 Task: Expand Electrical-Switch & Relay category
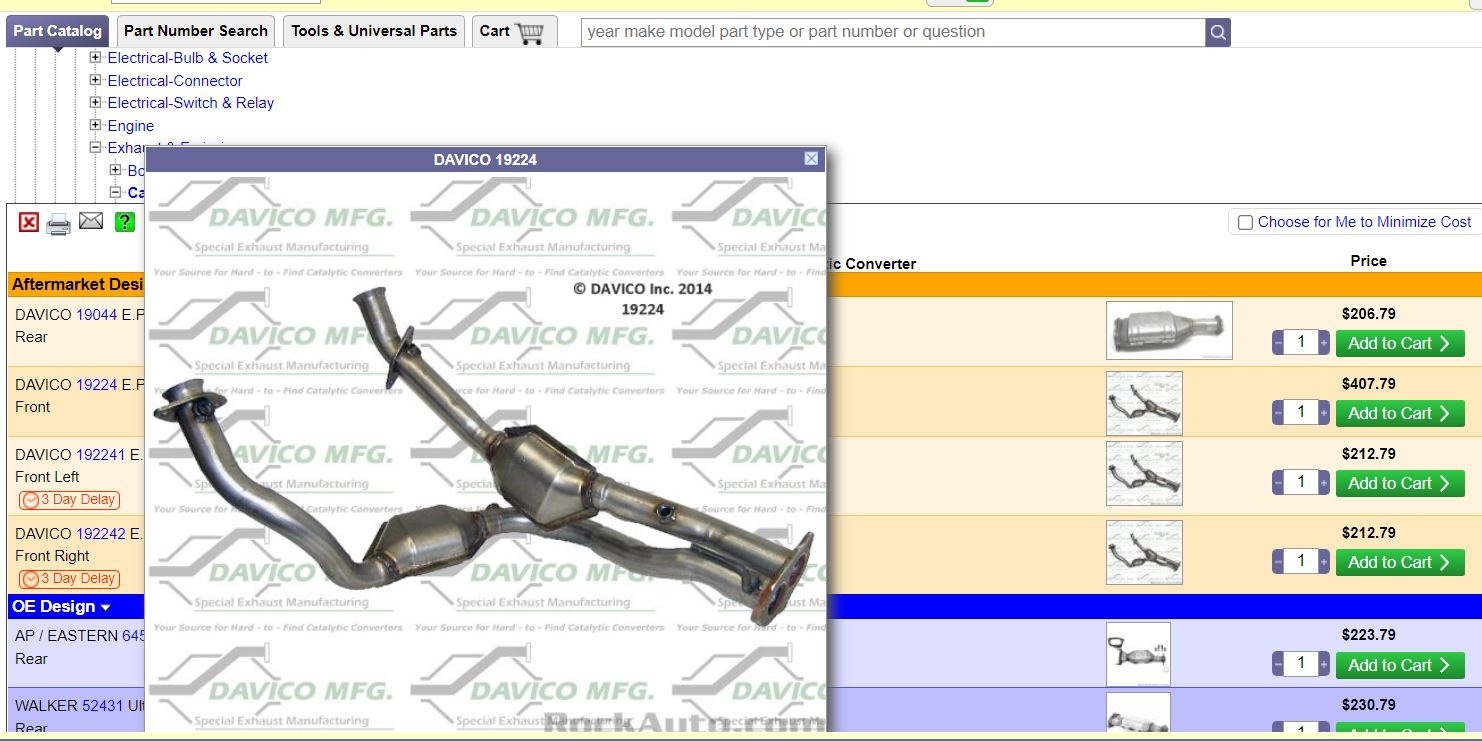[96, 102]
